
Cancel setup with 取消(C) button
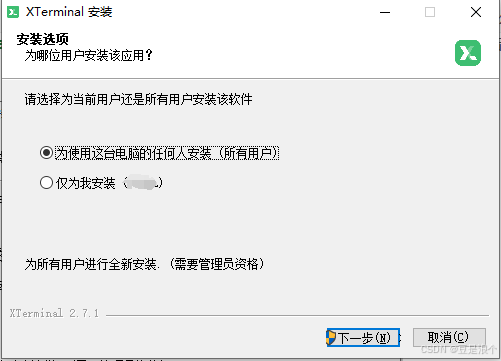[449, 337]
